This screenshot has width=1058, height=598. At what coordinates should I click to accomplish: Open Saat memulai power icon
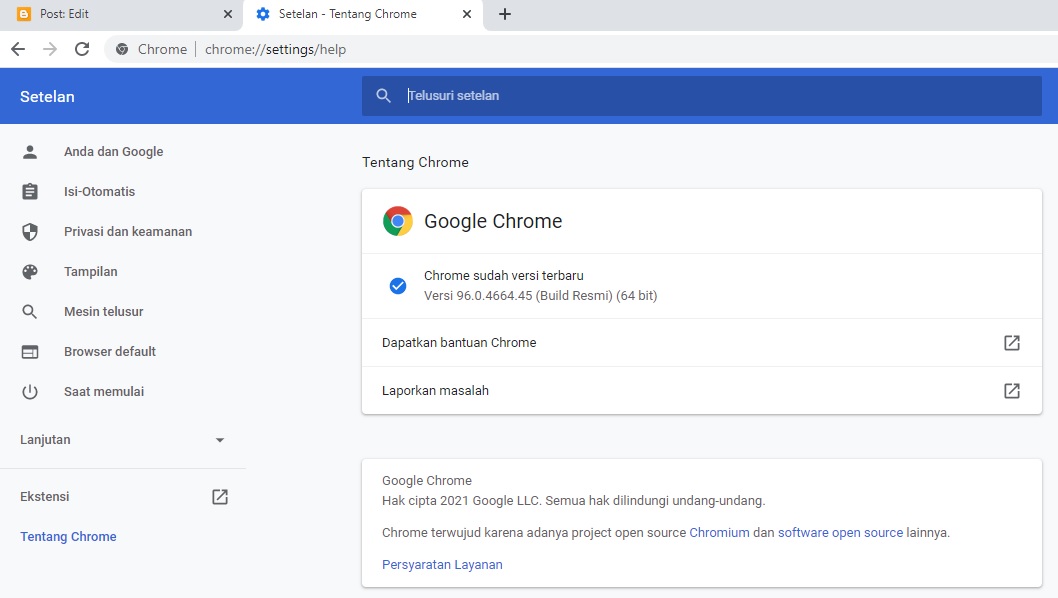point(30,391)
